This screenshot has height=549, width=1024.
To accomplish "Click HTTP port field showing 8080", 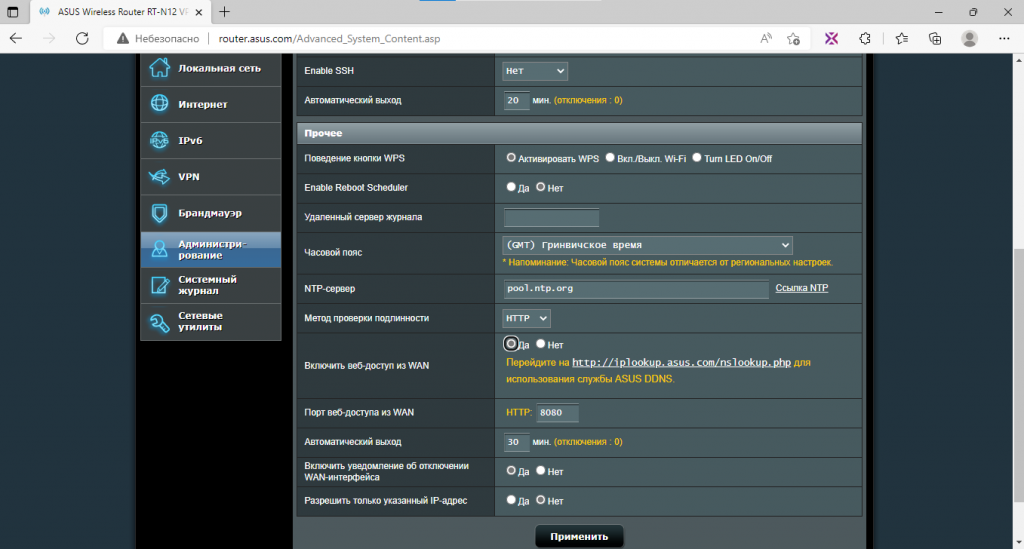I will [x=557, y=413].
